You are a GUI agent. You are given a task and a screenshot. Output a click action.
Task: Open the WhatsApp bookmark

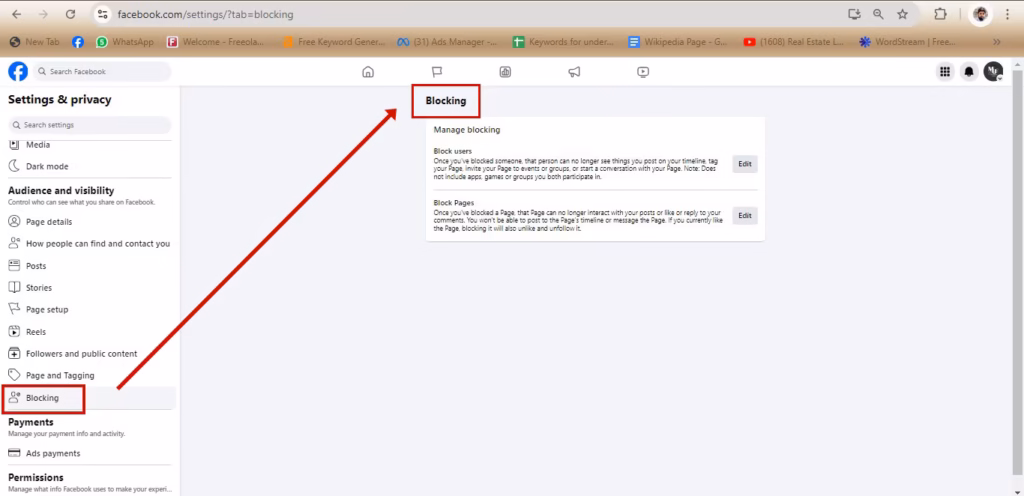(125, 42)
